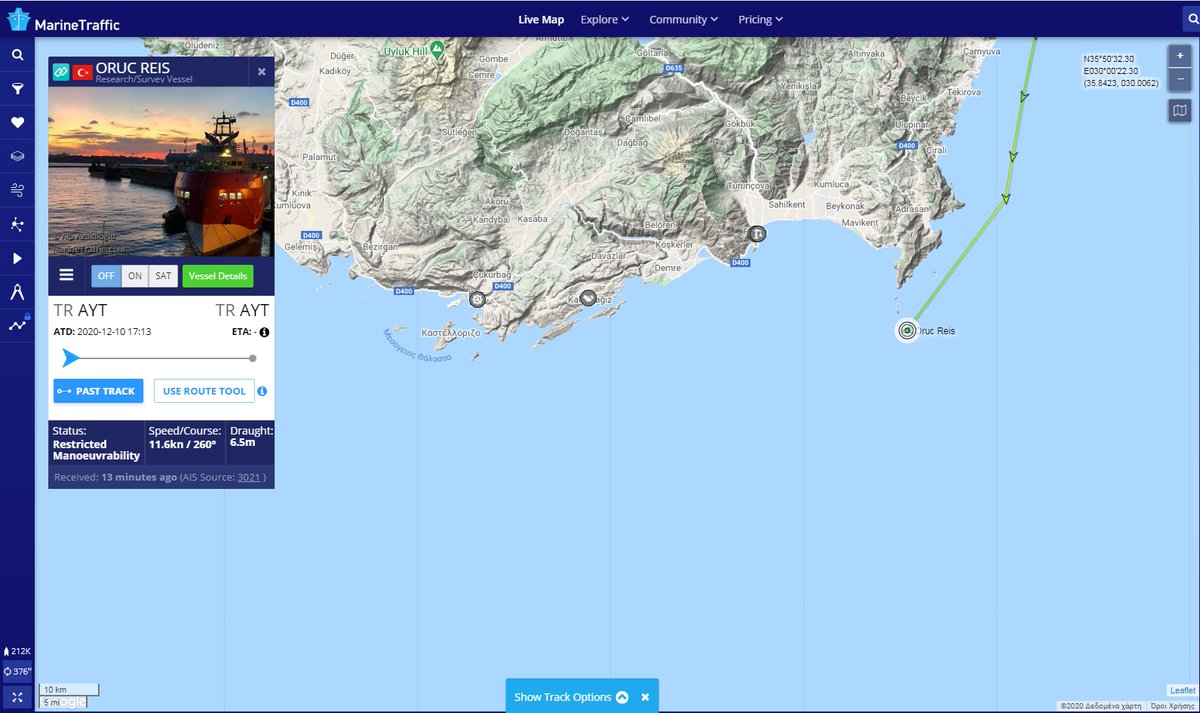
Task: Close the ORUC REIS vessel panel
Action: coord(262,72)
